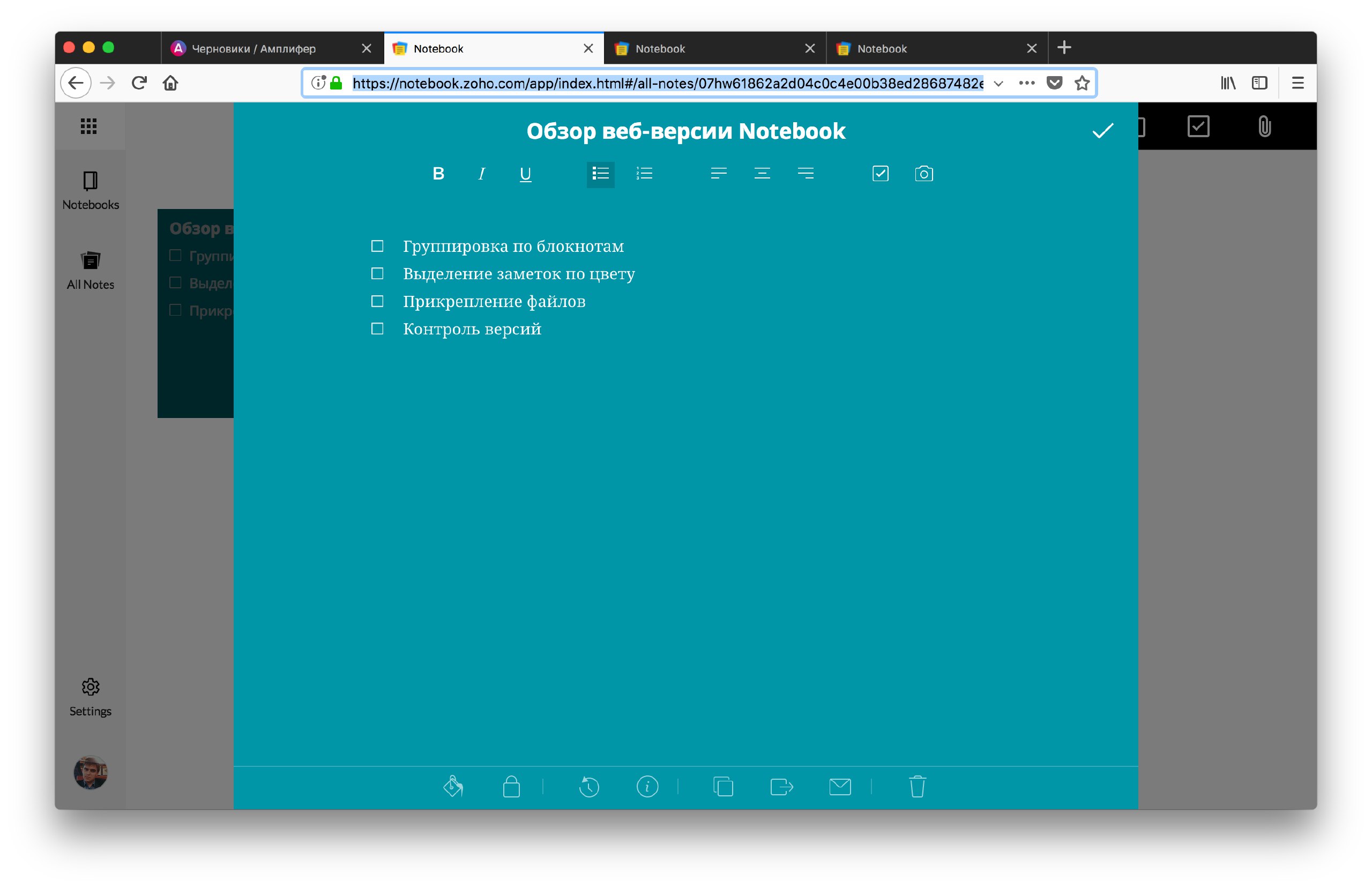The height and width of the screenshot is (888, 1372).
Task: Share the note by email
Action: 840,787
